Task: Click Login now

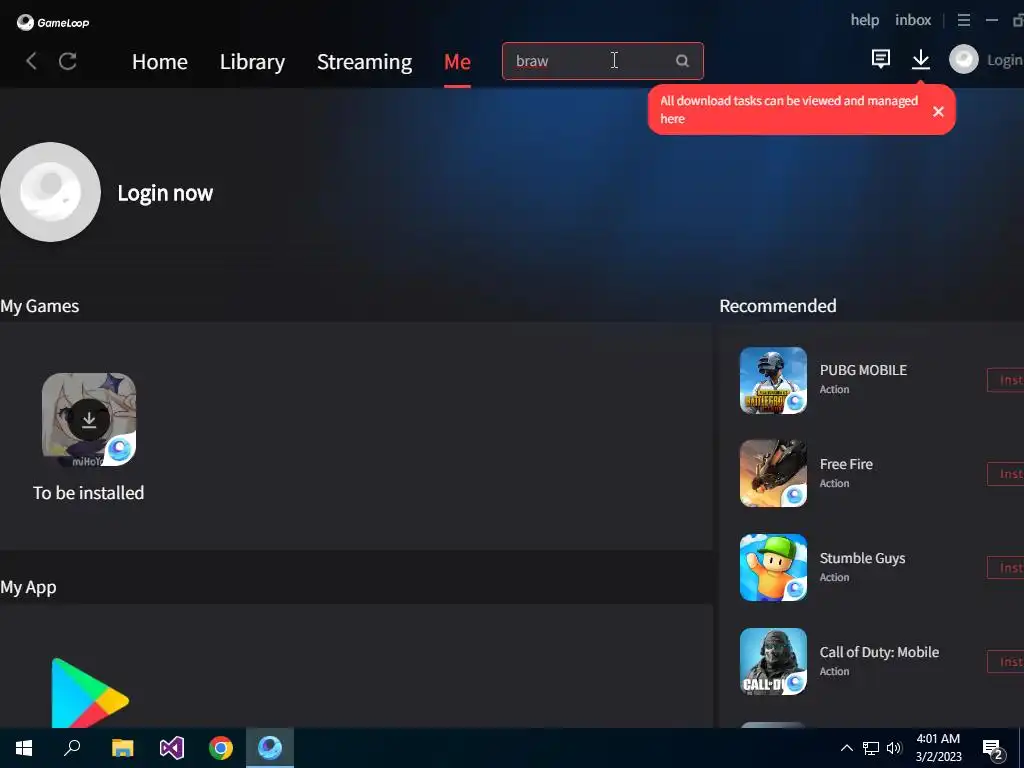Action: pos(165,193)
